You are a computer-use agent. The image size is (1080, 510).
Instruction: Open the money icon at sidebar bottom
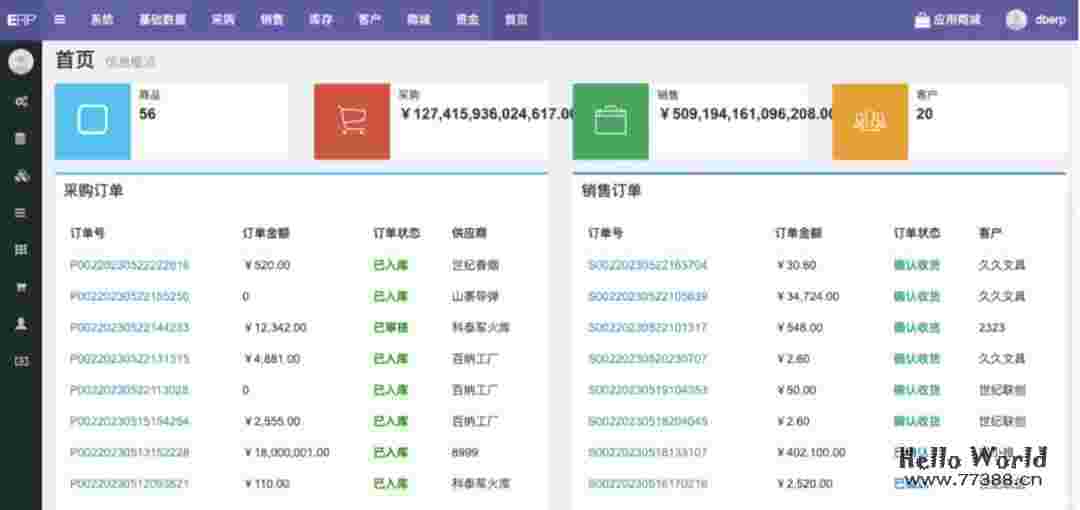[x=21, y=360]
